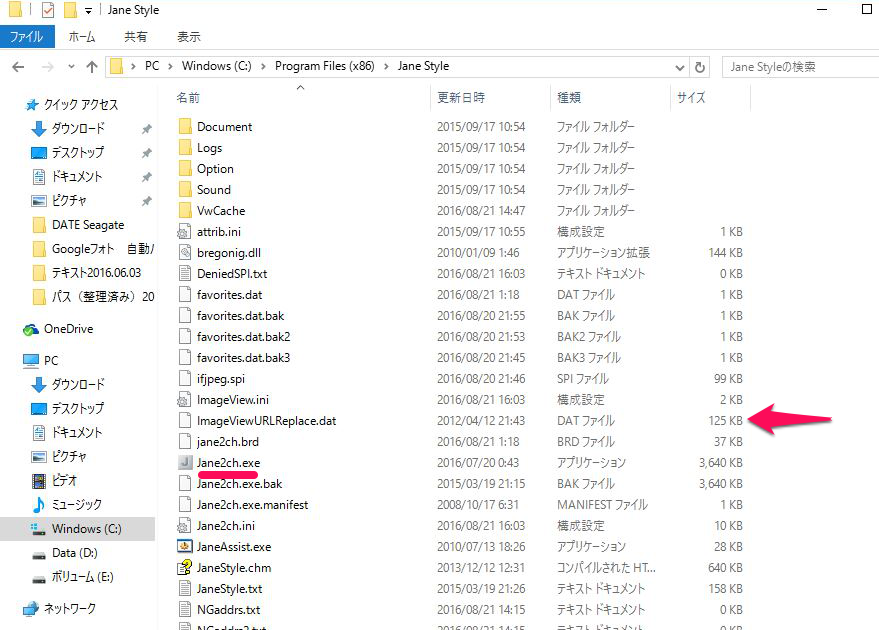
Task: Open the Recent locations dropdown arrow
Action: click(71, 67)
